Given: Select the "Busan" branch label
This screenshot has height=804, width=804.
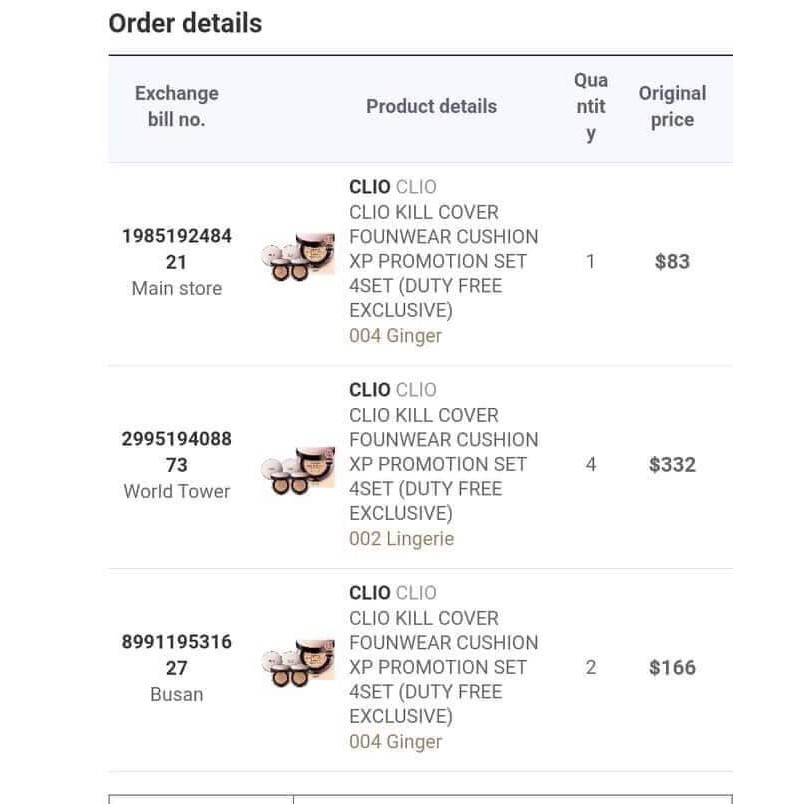Looking at the screenshot, I should coord(177,694).
